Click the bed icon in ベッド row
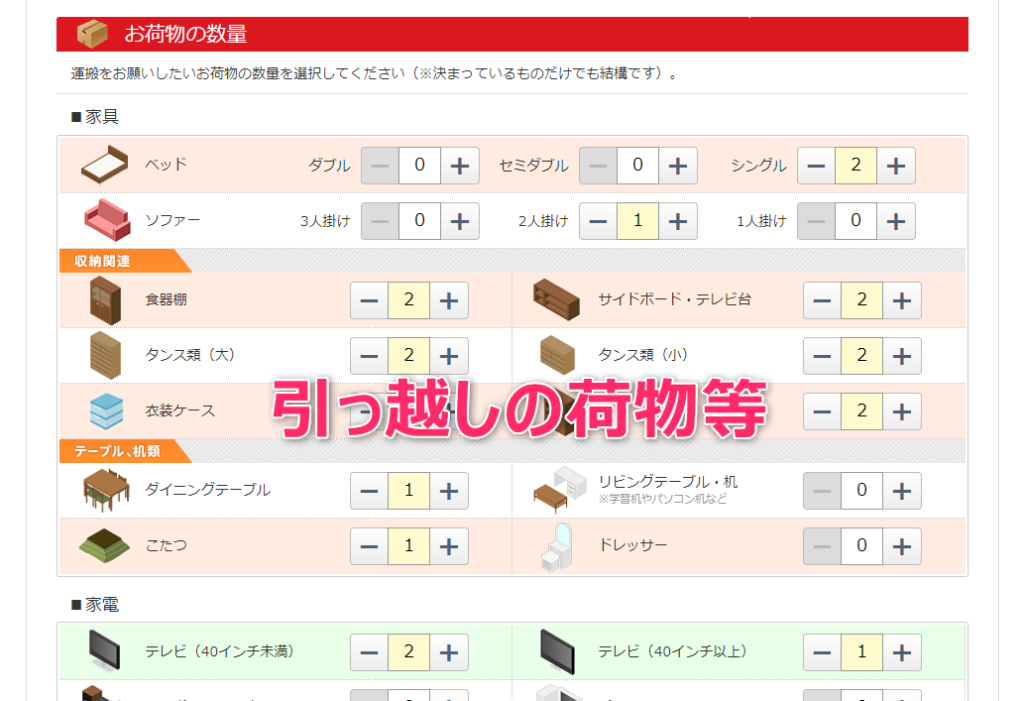Viewport: 1024px width, 701px height. click(104, 165)
